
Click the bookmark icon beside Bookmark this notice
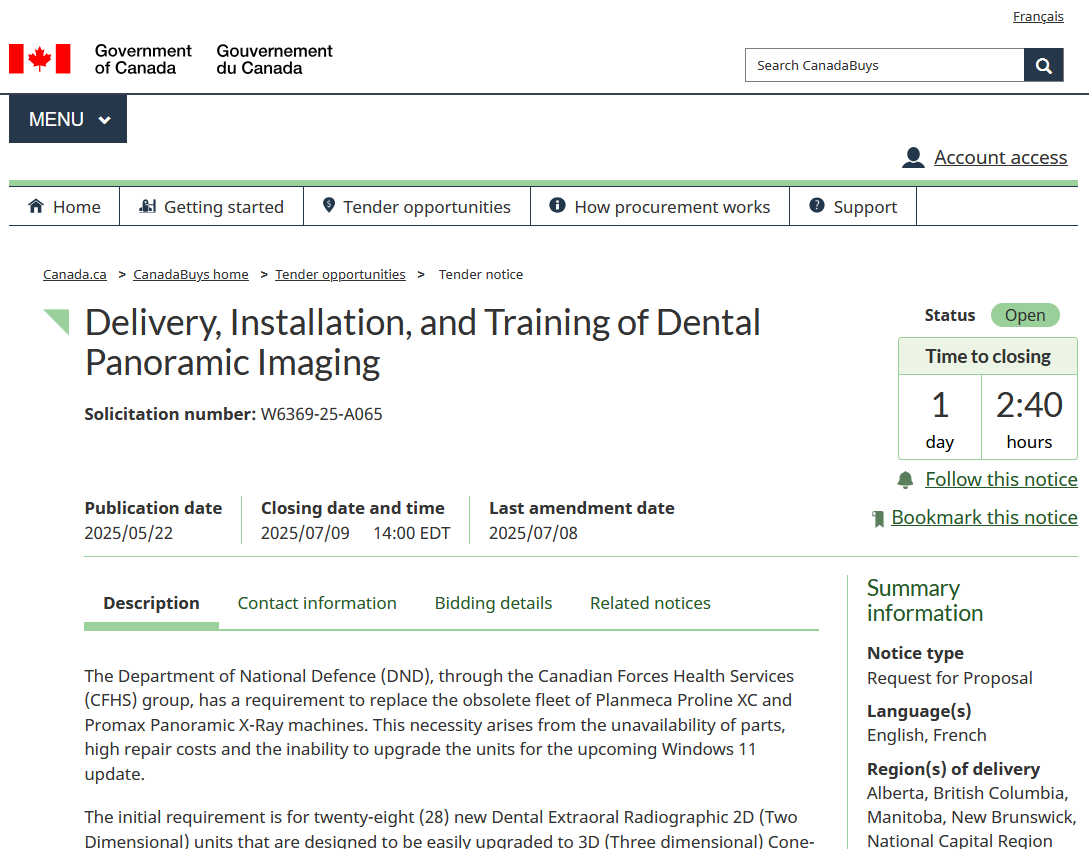tap(879, 518)
